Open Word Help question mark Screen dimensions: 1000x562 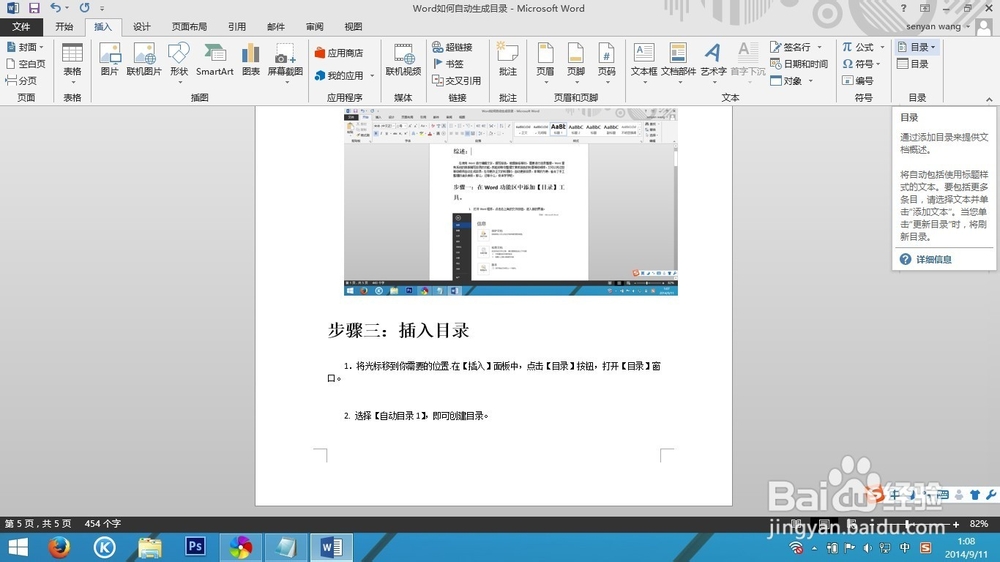[x=903, y=8]
